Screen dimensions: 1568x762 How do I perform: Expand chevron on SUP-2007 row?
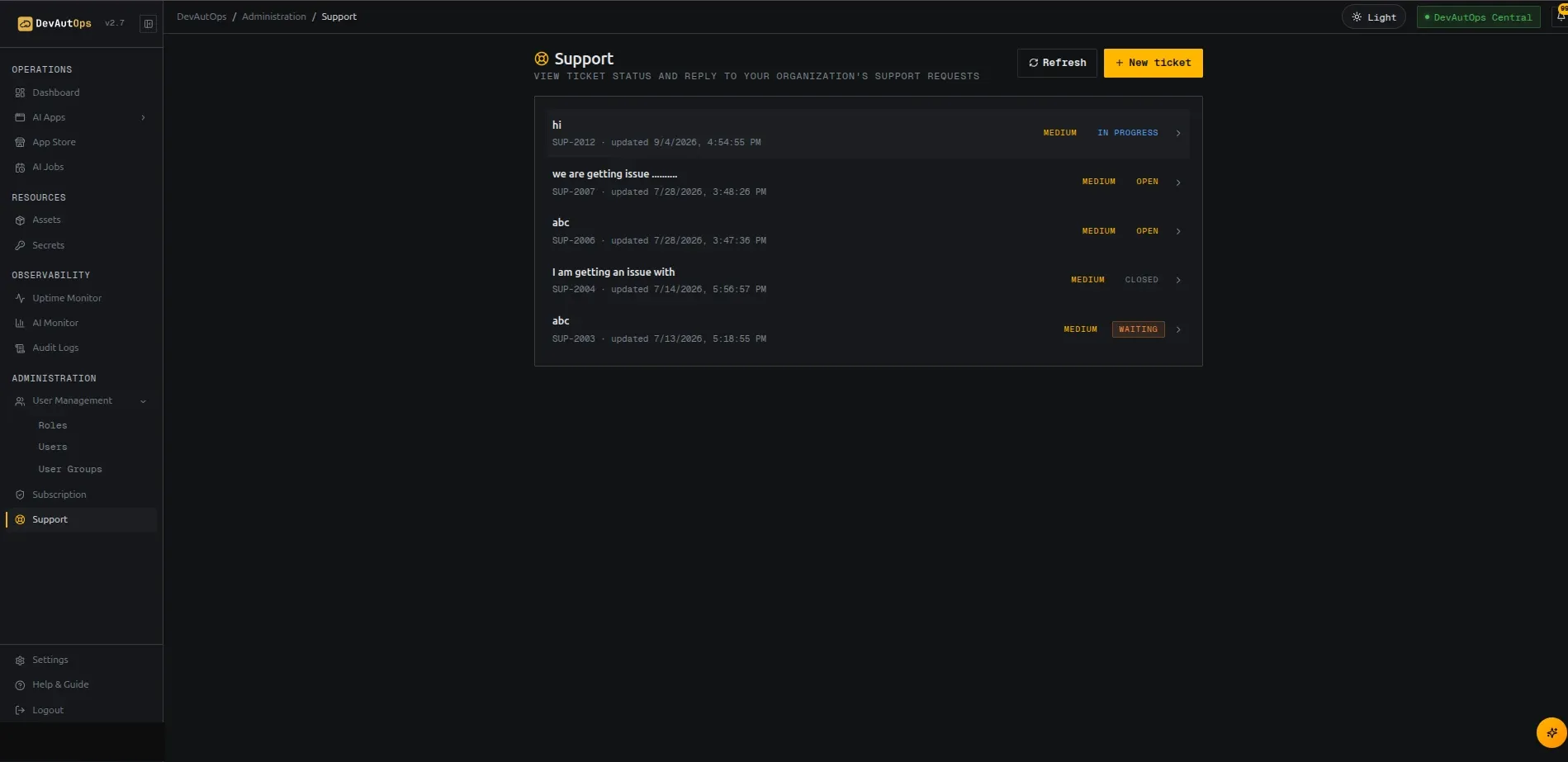(x=1178, y=182)
